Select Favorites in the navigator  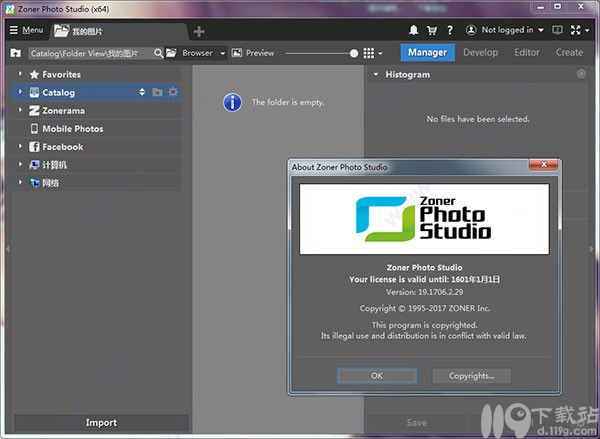pyautogui.click(x=61, y=75)
